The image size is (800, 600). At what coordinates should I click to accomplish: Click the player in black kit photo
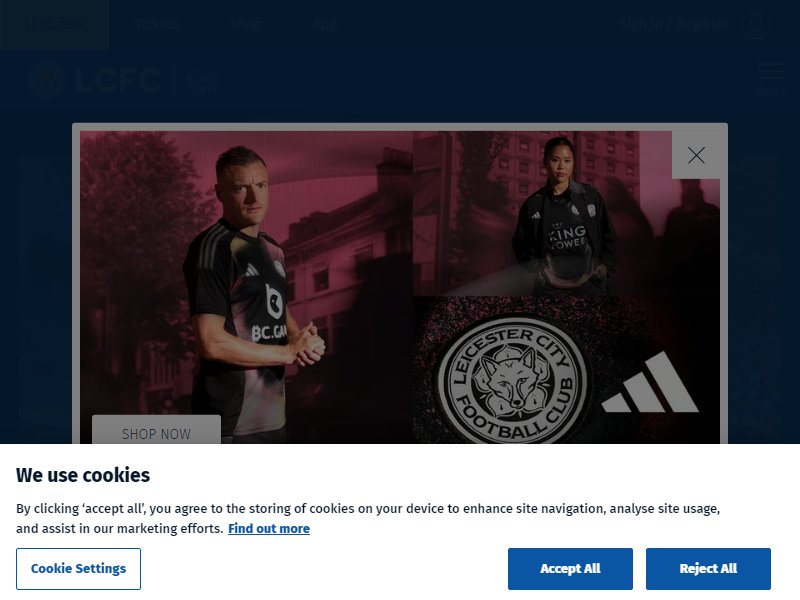pyautogui.click(x=246, y=287)
